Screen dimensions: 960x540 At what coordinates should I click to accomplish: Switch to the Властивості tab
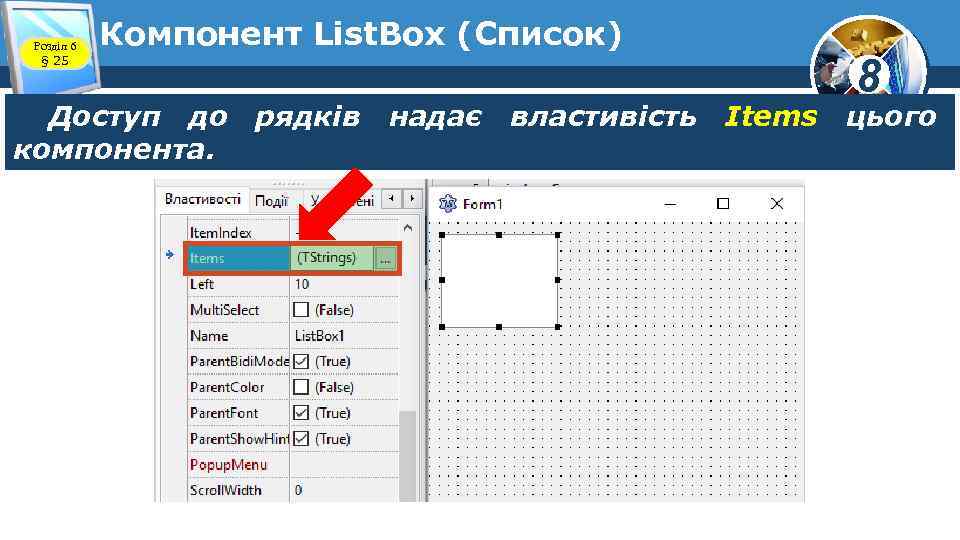(203, 200)
